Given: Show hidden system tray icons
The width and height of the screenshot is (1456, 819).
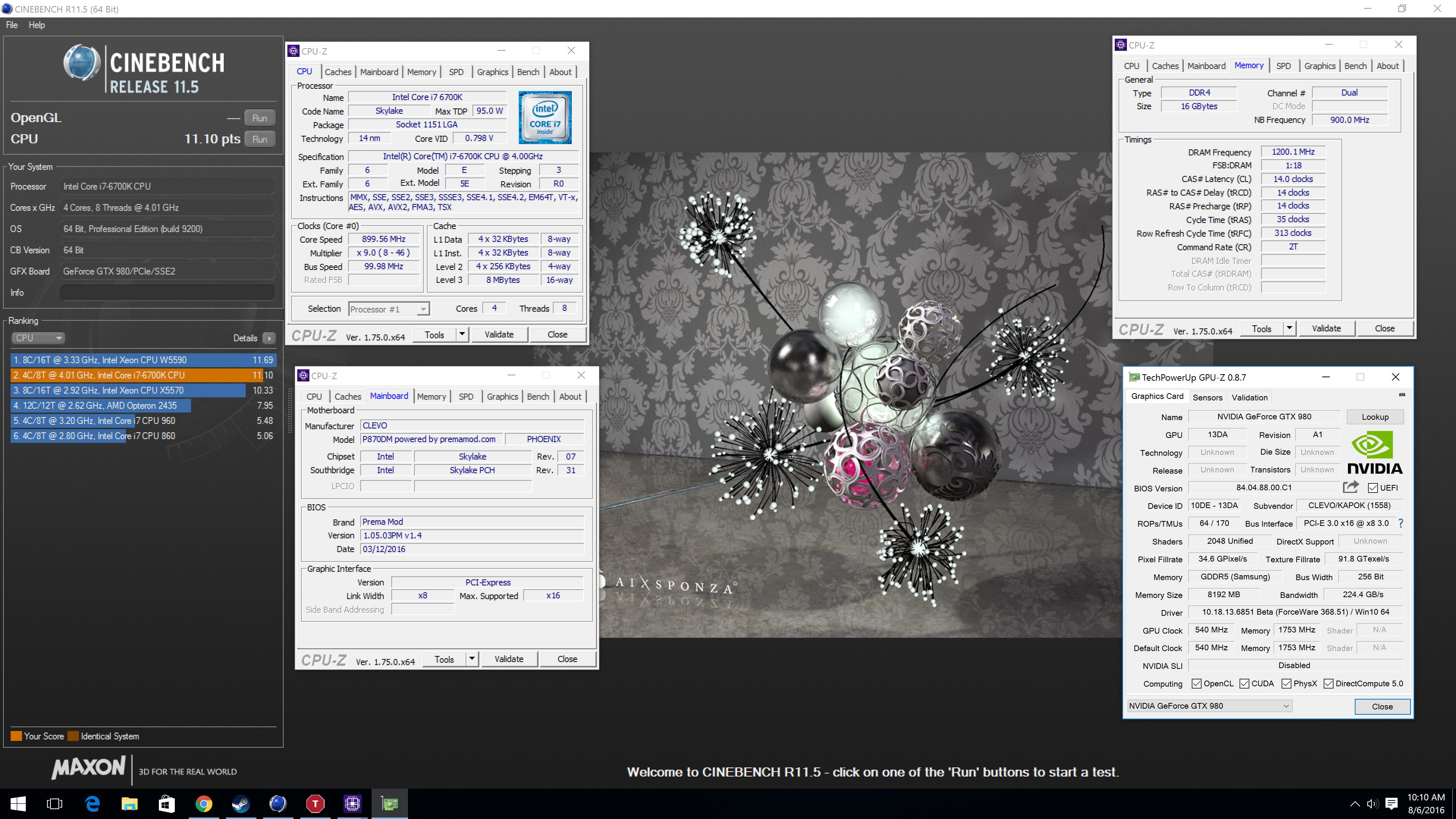Looking at the screenshot, I should [x=1355, y=804].
